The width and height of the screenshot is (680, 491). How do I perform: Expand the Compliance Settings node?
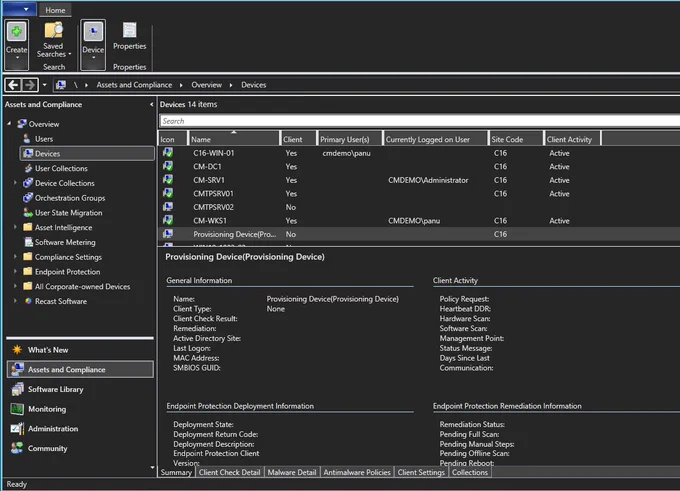(15, 256)
